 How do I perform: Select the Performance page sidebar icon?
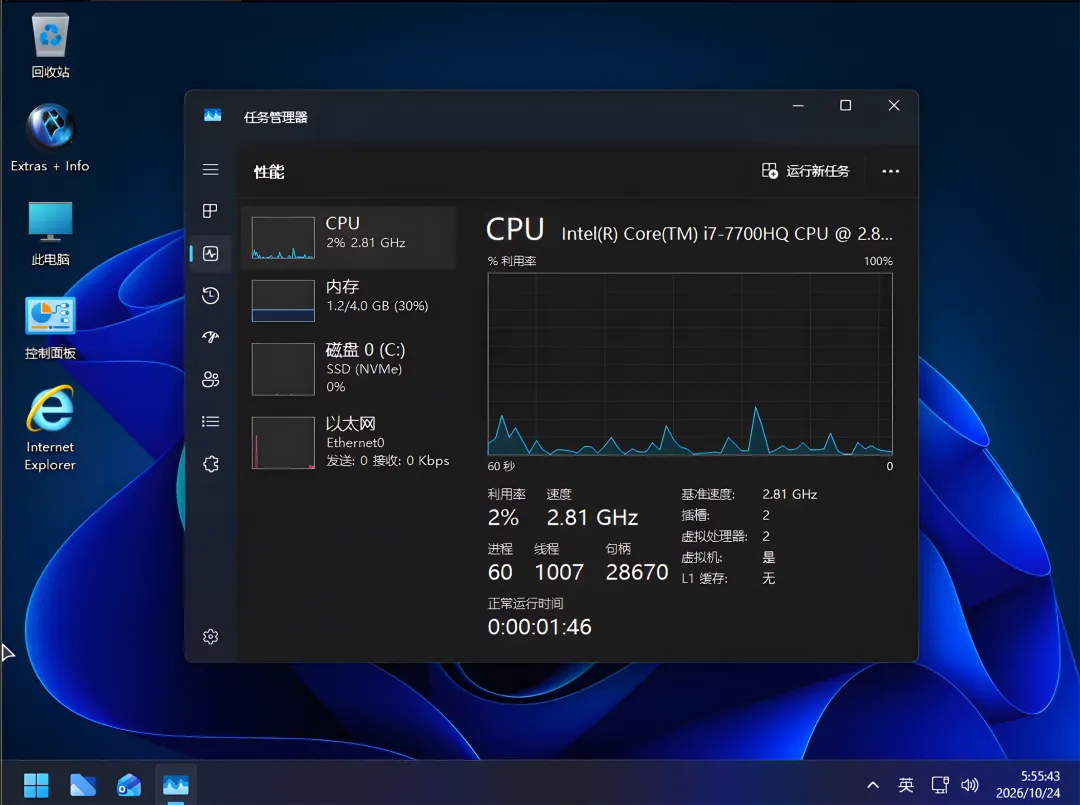pyautogui.click(x=211, y=253)
